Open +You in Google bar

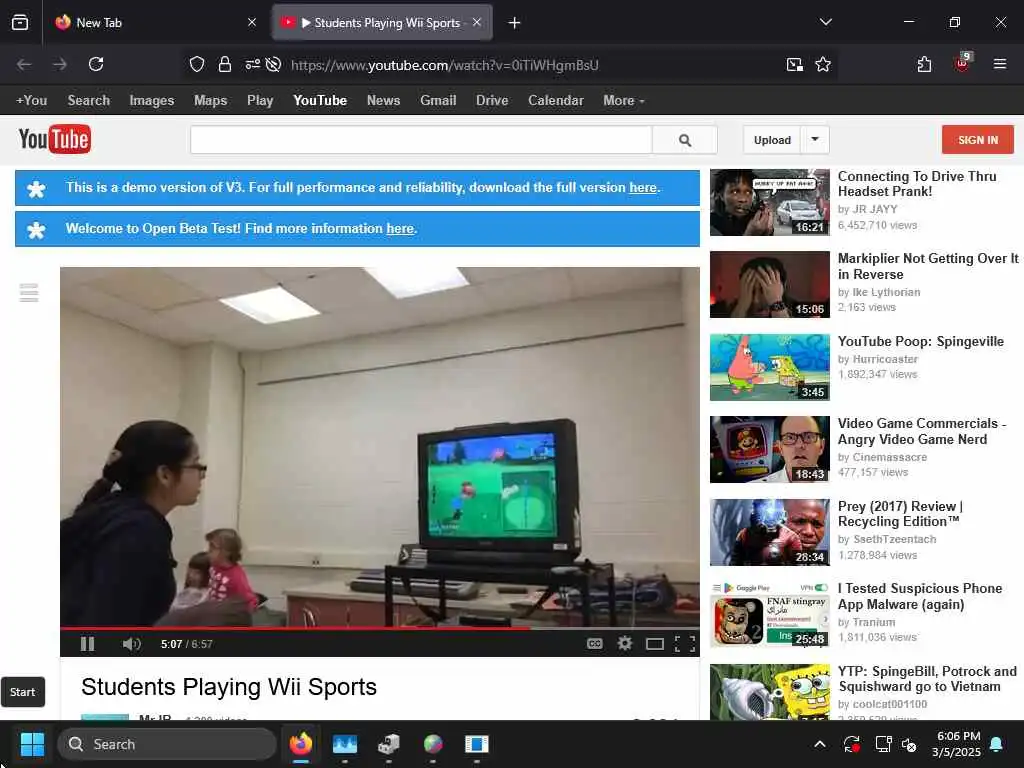pos(31,101)
